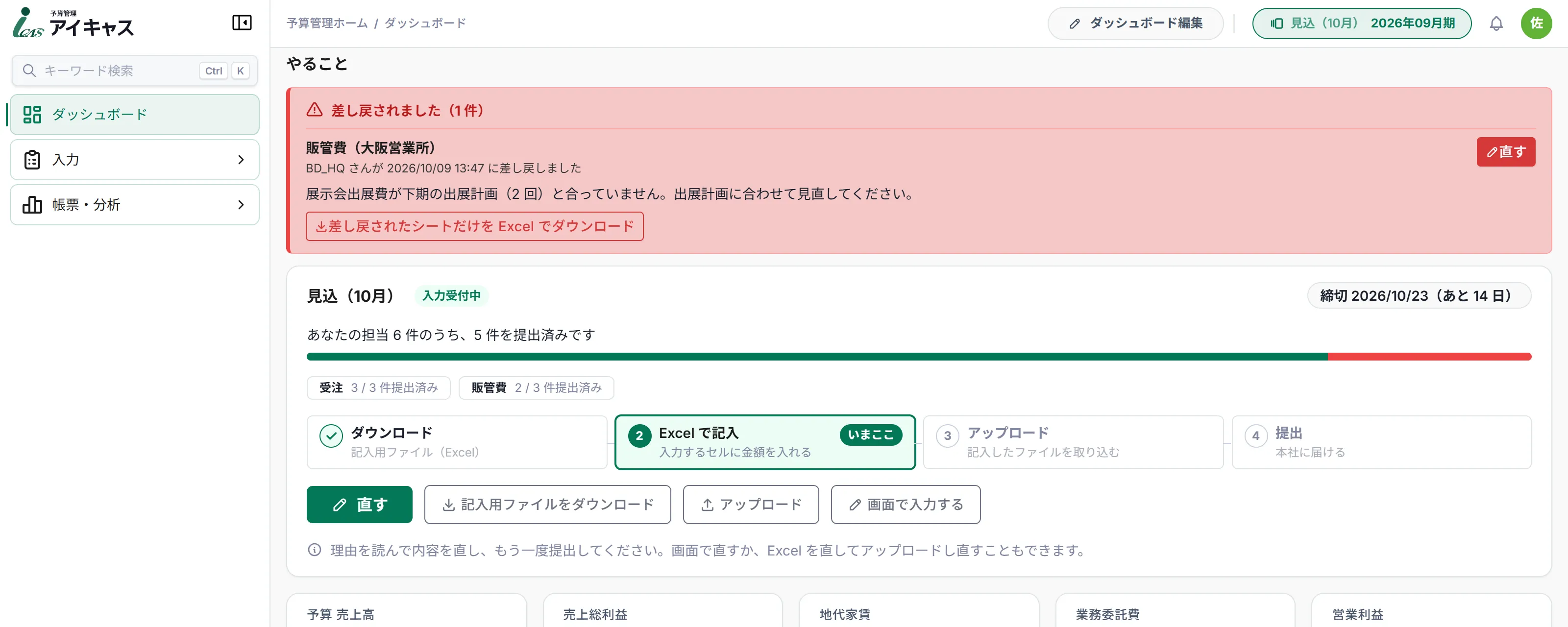The height and width of the screenshot is (627, 1568).
Task: Click the ダッシュボード grid icon in sidebar
Action: point(32,115)
